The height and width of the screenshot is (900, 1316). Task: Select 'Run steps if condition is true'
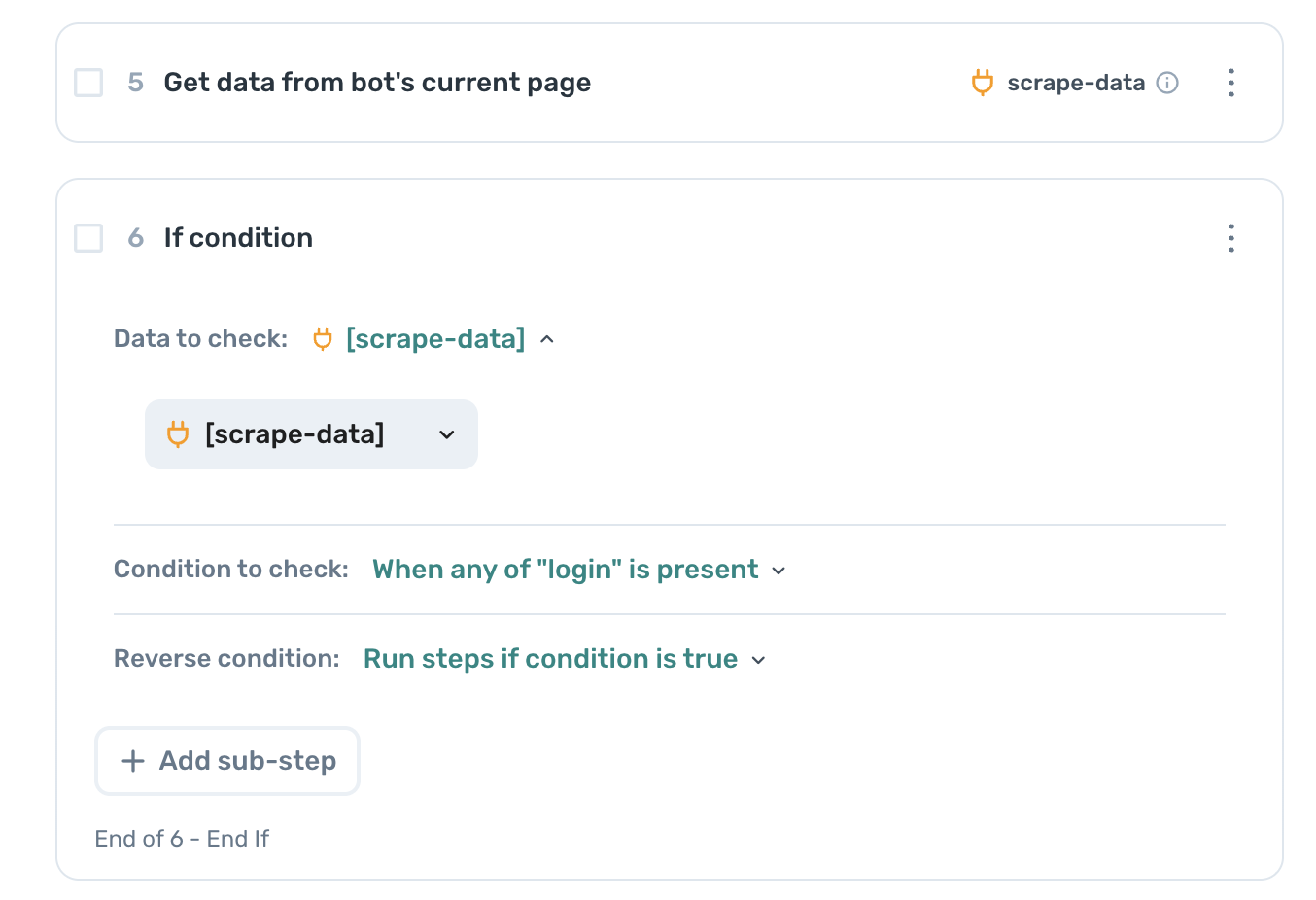[550, 659]
